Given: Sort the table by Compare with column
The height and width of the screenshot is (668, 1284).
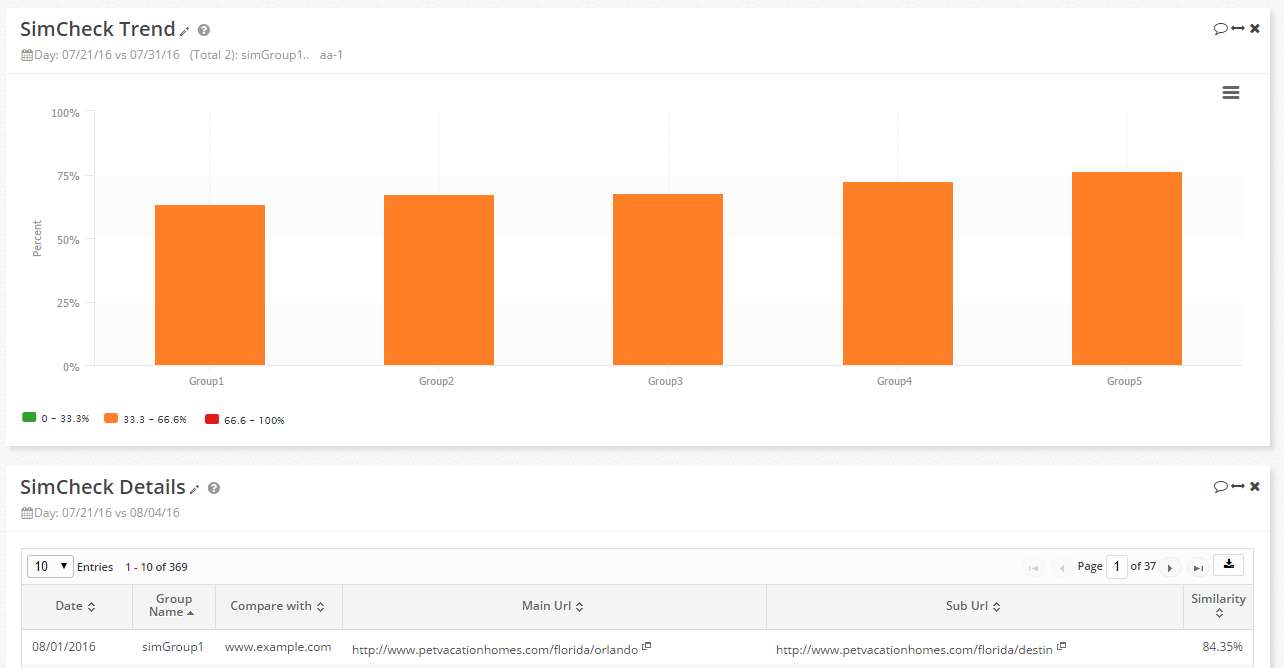Looking at the screenshot, I should [279, 606].
